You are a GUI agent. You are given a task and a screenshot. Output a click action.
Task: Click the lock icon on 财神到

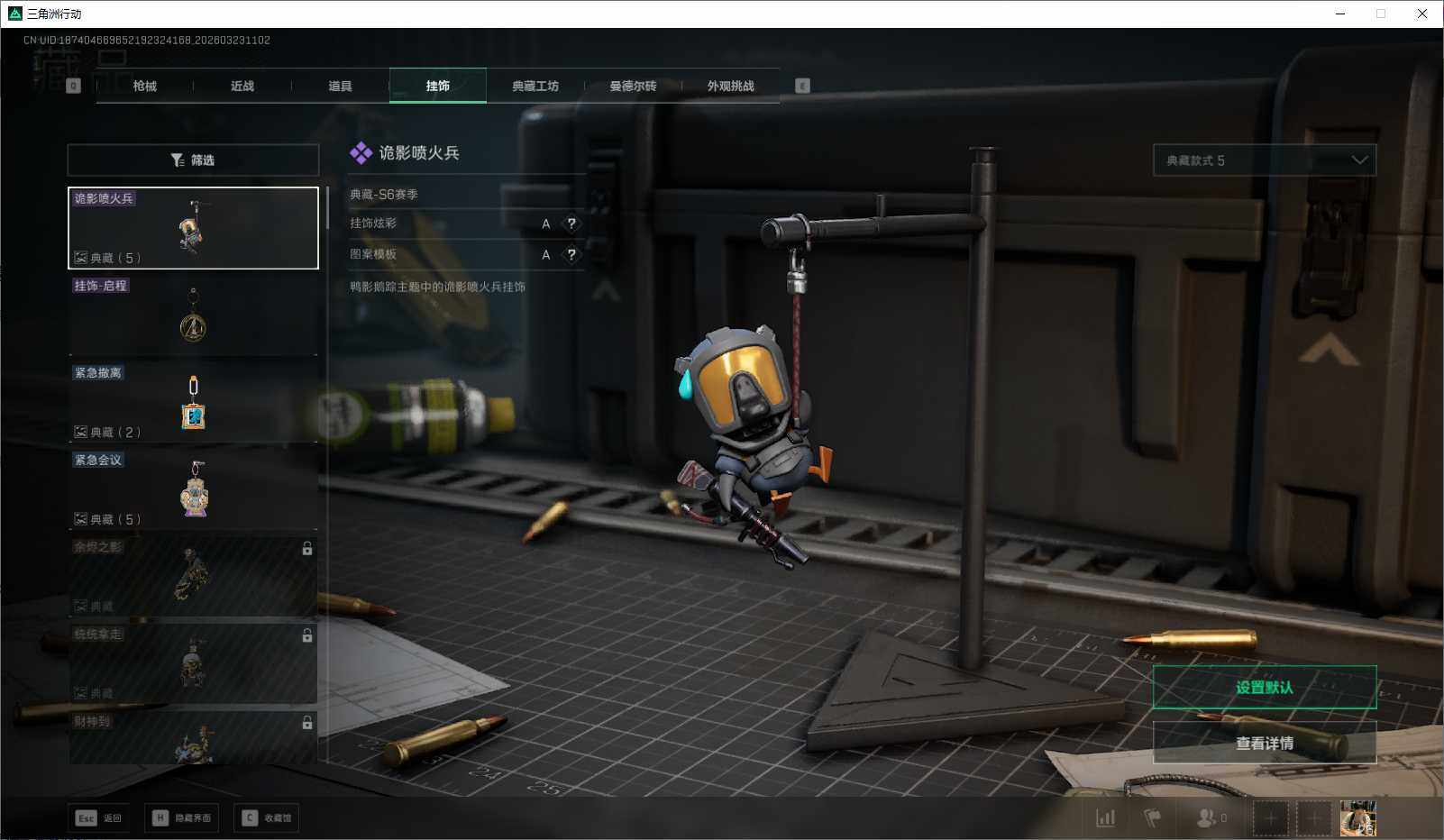point(307,722)
